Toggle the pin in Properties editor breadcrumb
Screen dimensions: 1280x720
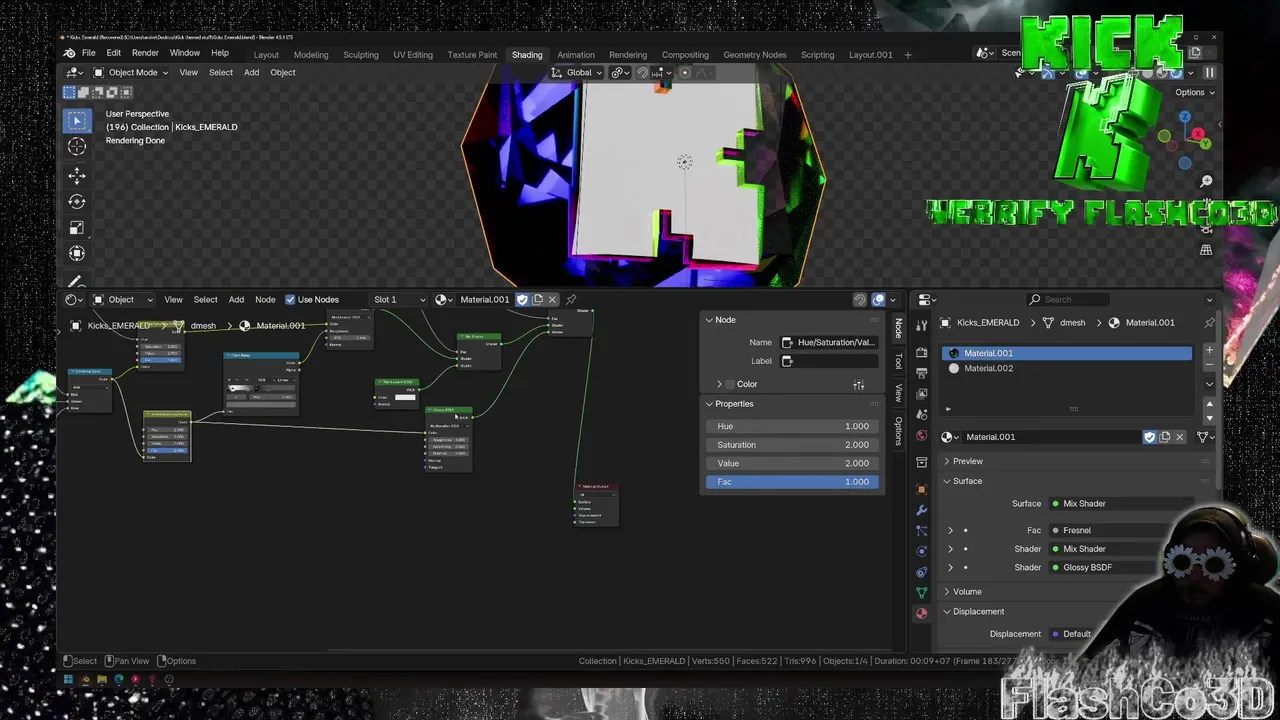[1209, 322]
